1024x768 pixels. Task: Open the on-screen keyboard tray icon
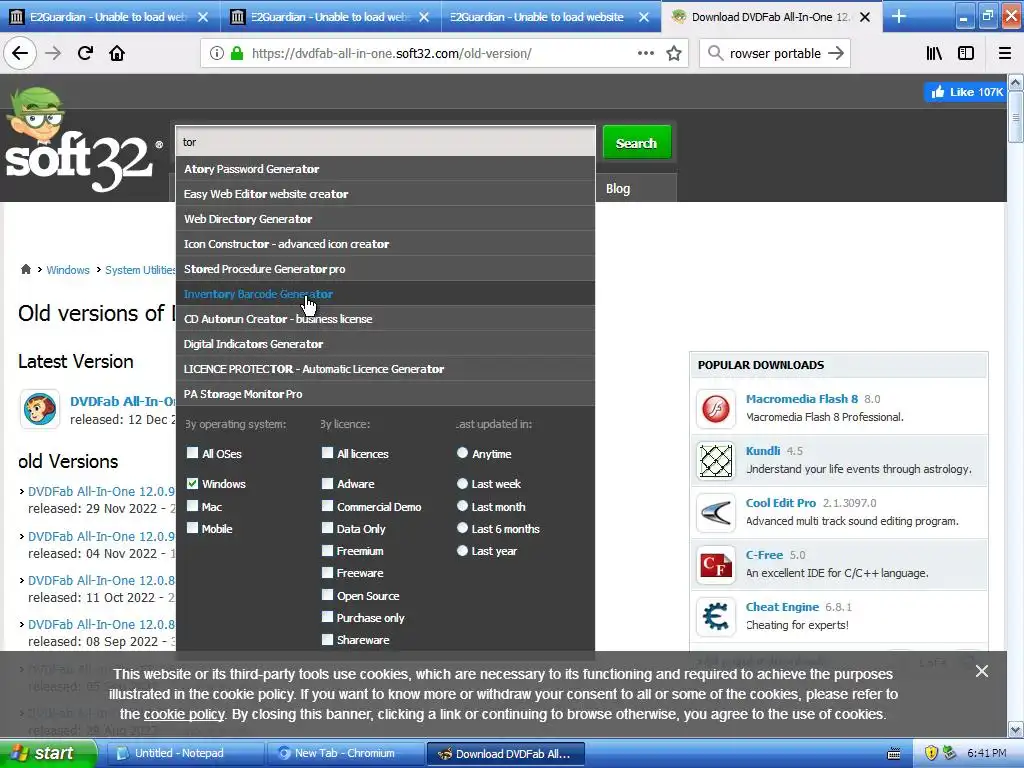(x=894, y=754)
